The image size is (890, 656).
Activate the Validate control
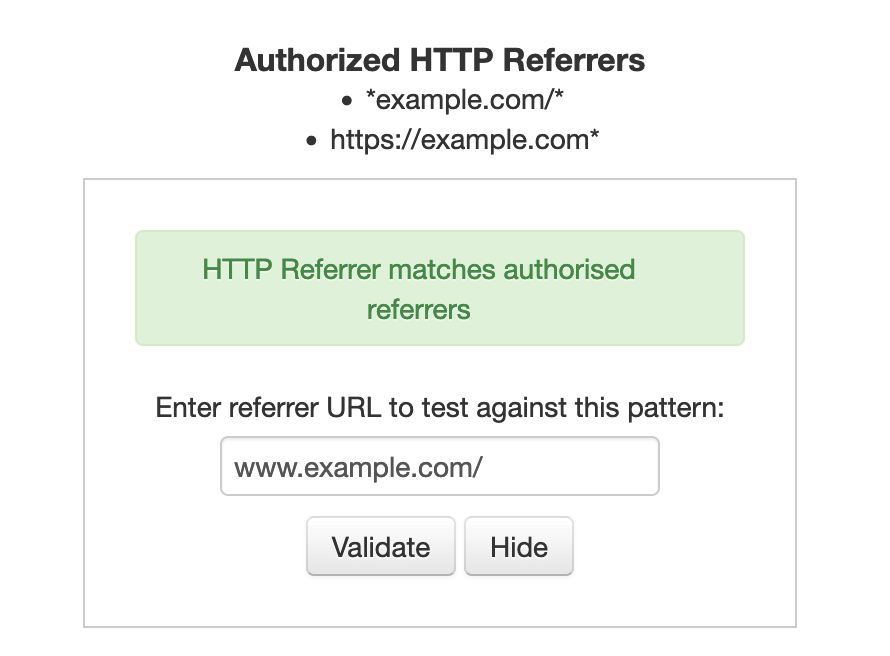[381, 547]
